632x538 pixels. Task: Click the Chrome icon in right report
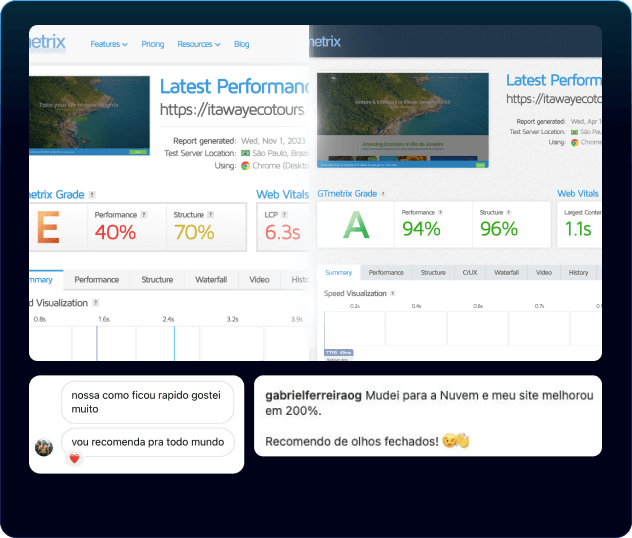coord(574,142)
